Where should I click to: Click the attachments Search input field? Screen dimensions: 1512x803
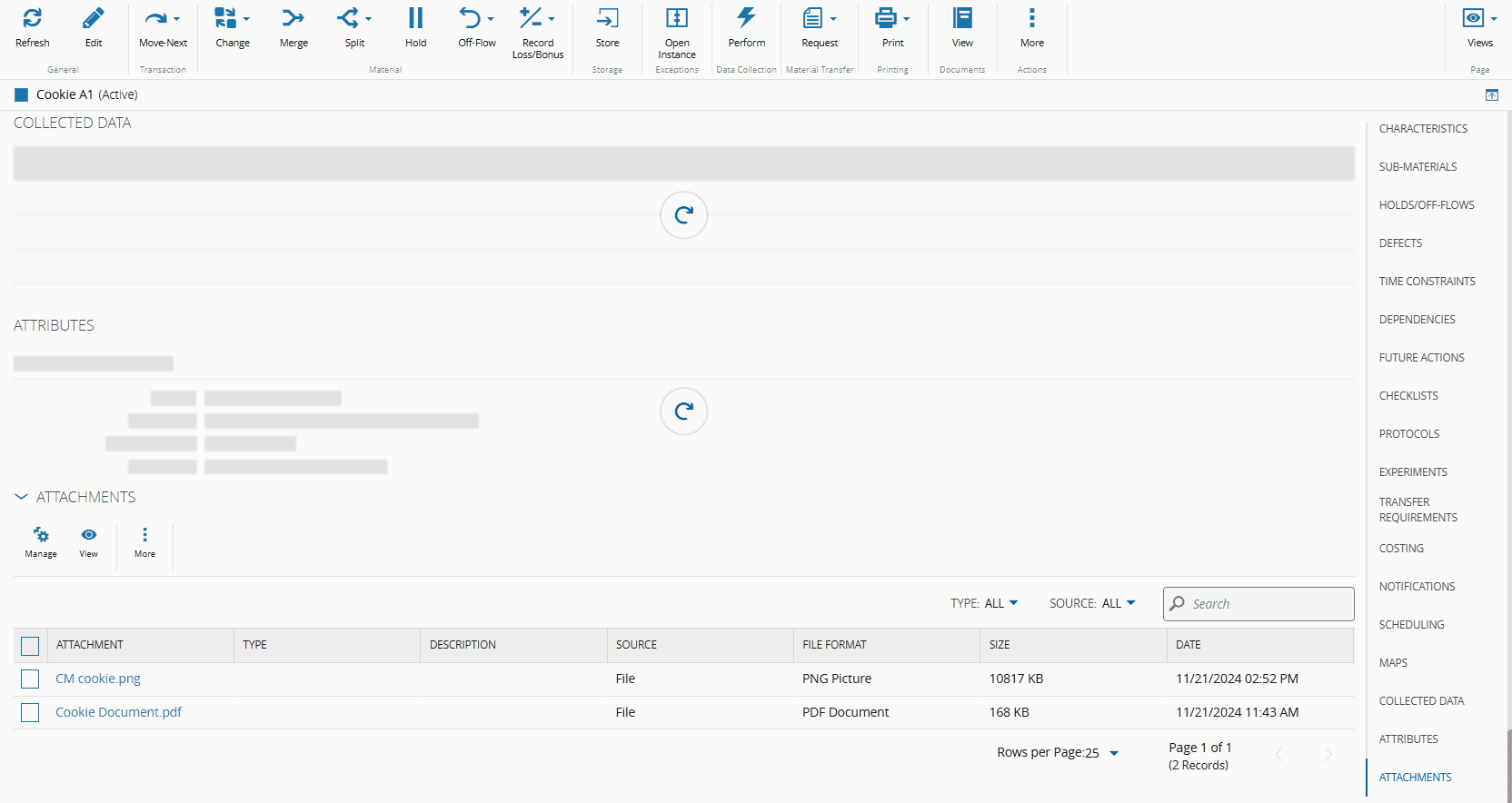[x=1268, y=604]
